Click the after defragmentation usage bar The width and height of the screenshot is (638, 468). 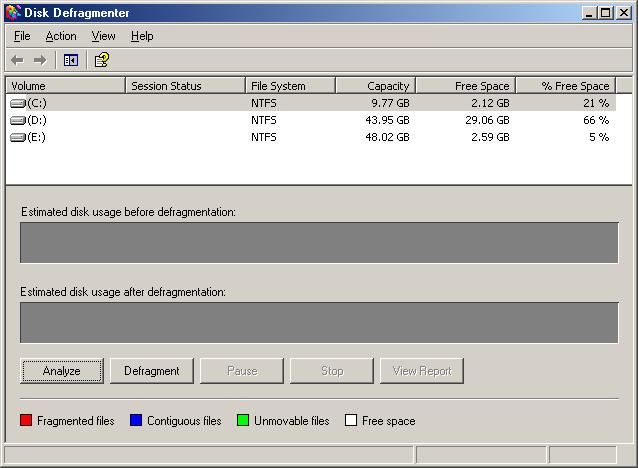coord(319,323)
